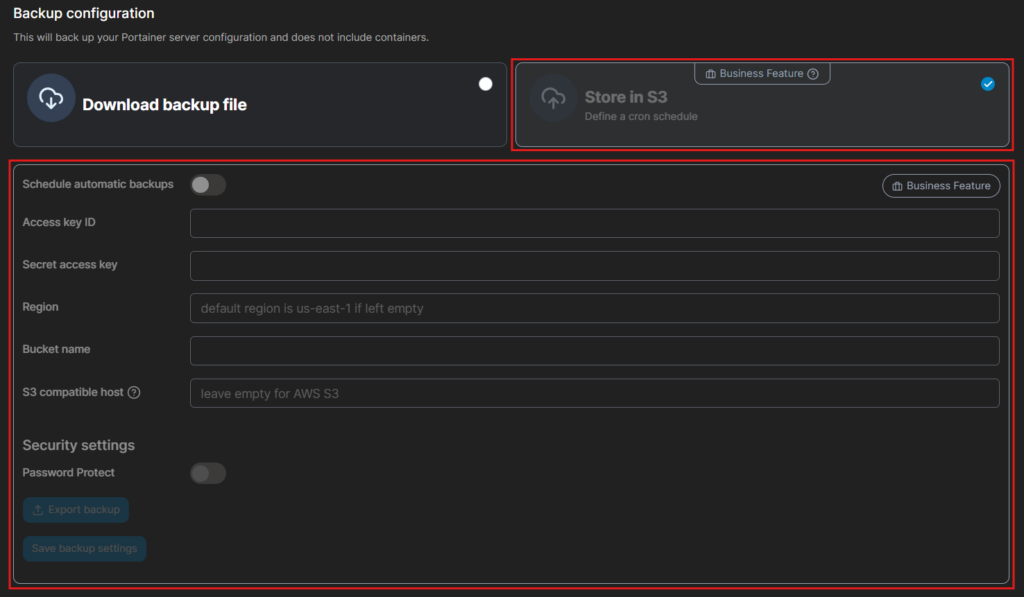1024x597 pixels.
Task: Click the Bucket name input field
Action: click(x=594, y=351)
